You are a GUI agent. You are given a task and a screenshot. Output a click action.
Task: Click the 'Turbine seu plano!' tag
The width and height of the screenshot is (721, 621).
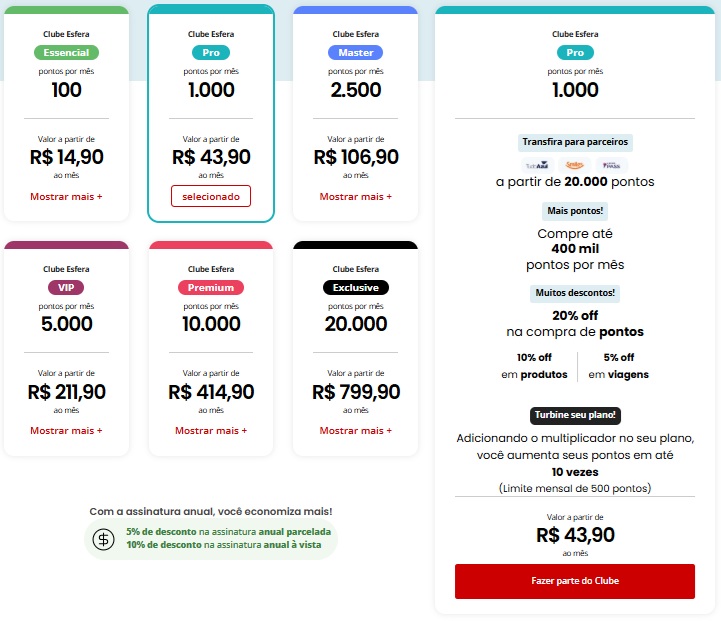[574, 415]
